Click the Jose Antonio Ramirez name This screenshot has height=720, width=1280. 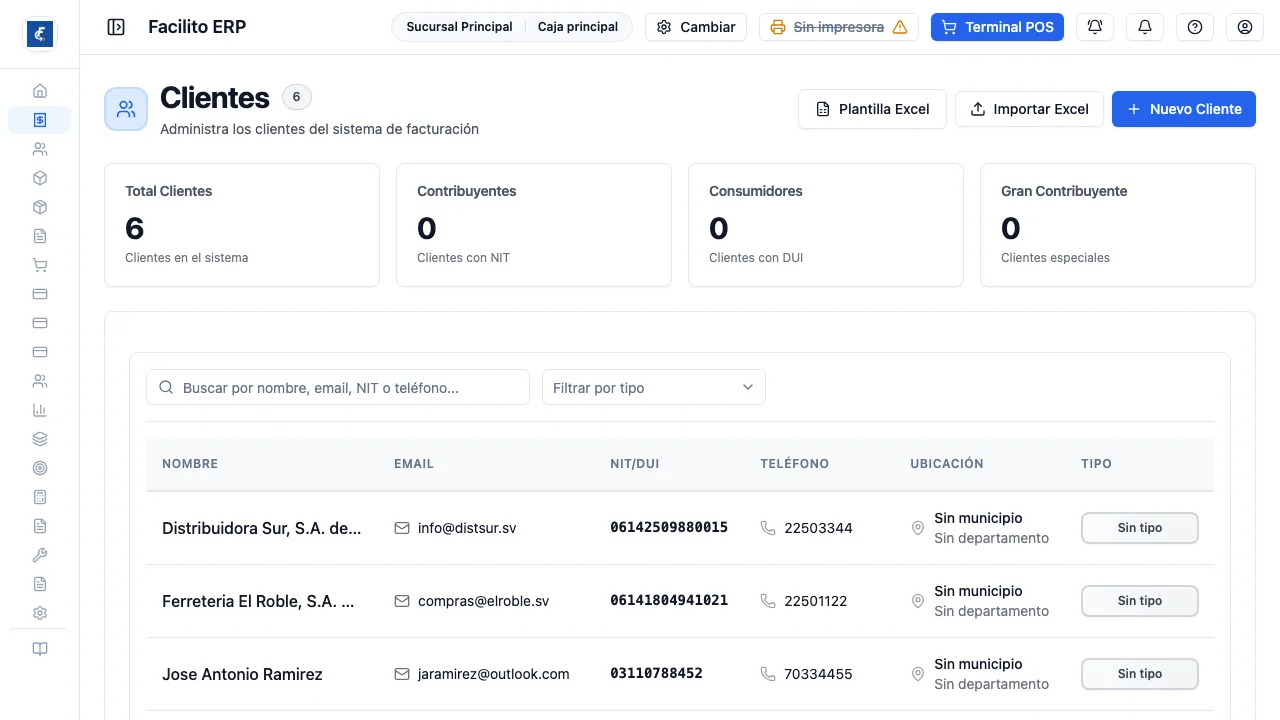tap(242, 674)
